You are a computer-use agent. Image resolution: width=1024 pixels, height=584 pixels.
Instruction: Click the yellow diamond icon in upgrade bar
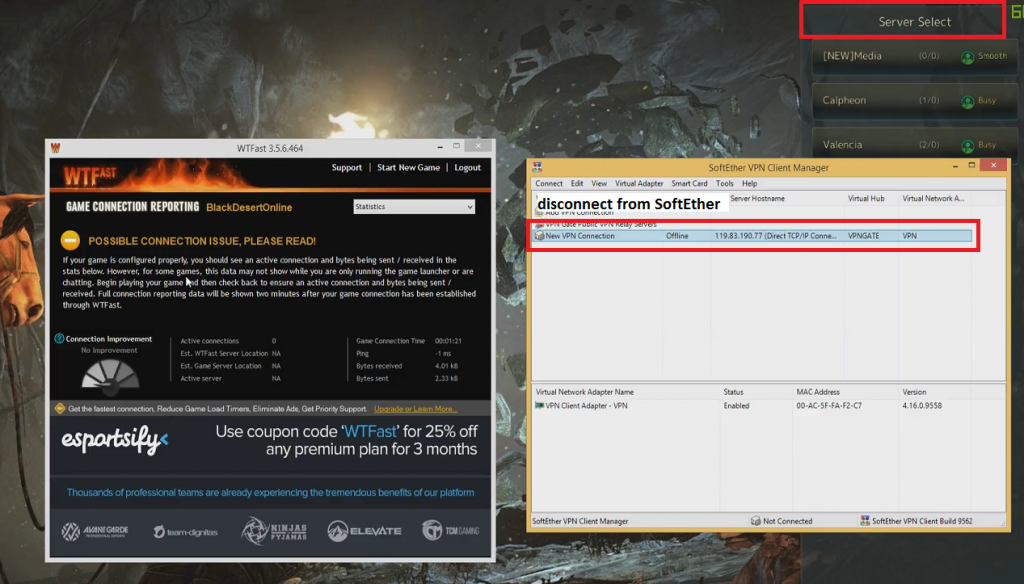[59, 409]
